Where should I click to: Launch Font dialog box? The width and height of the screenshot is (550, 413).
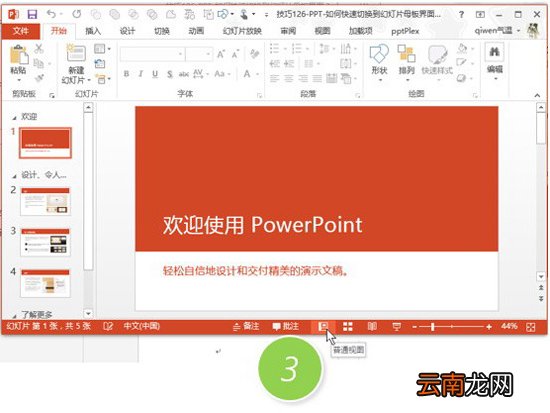pos(259,95)
